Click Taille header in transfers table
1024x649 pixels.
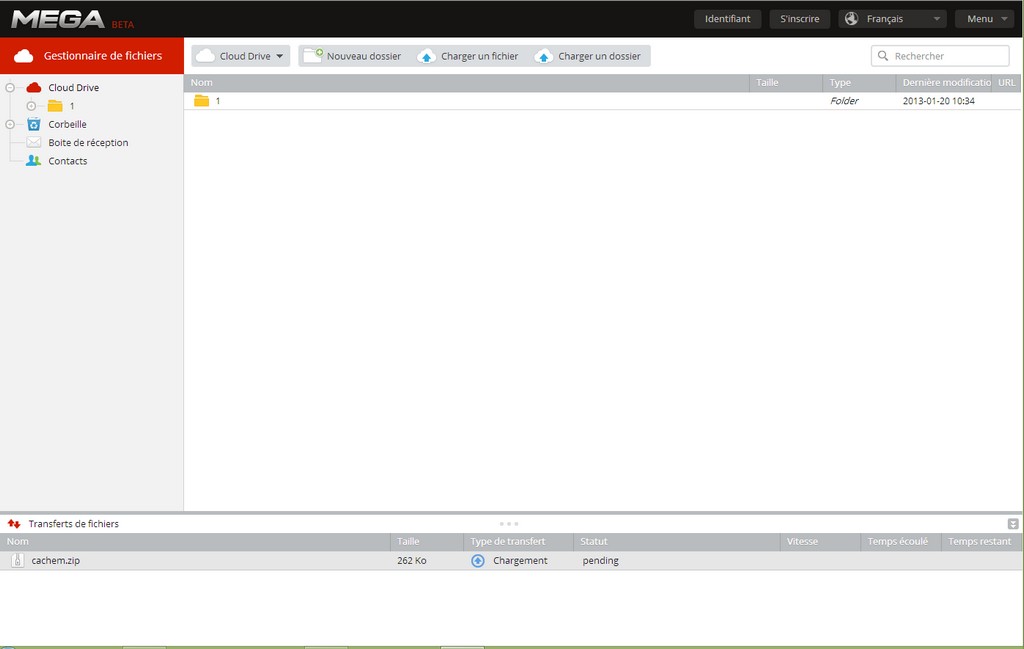[427, 541]
